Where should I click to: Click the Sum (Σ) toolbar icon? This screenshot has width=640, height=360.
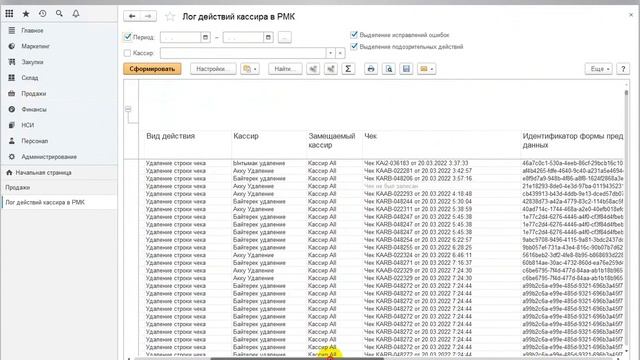348,69
